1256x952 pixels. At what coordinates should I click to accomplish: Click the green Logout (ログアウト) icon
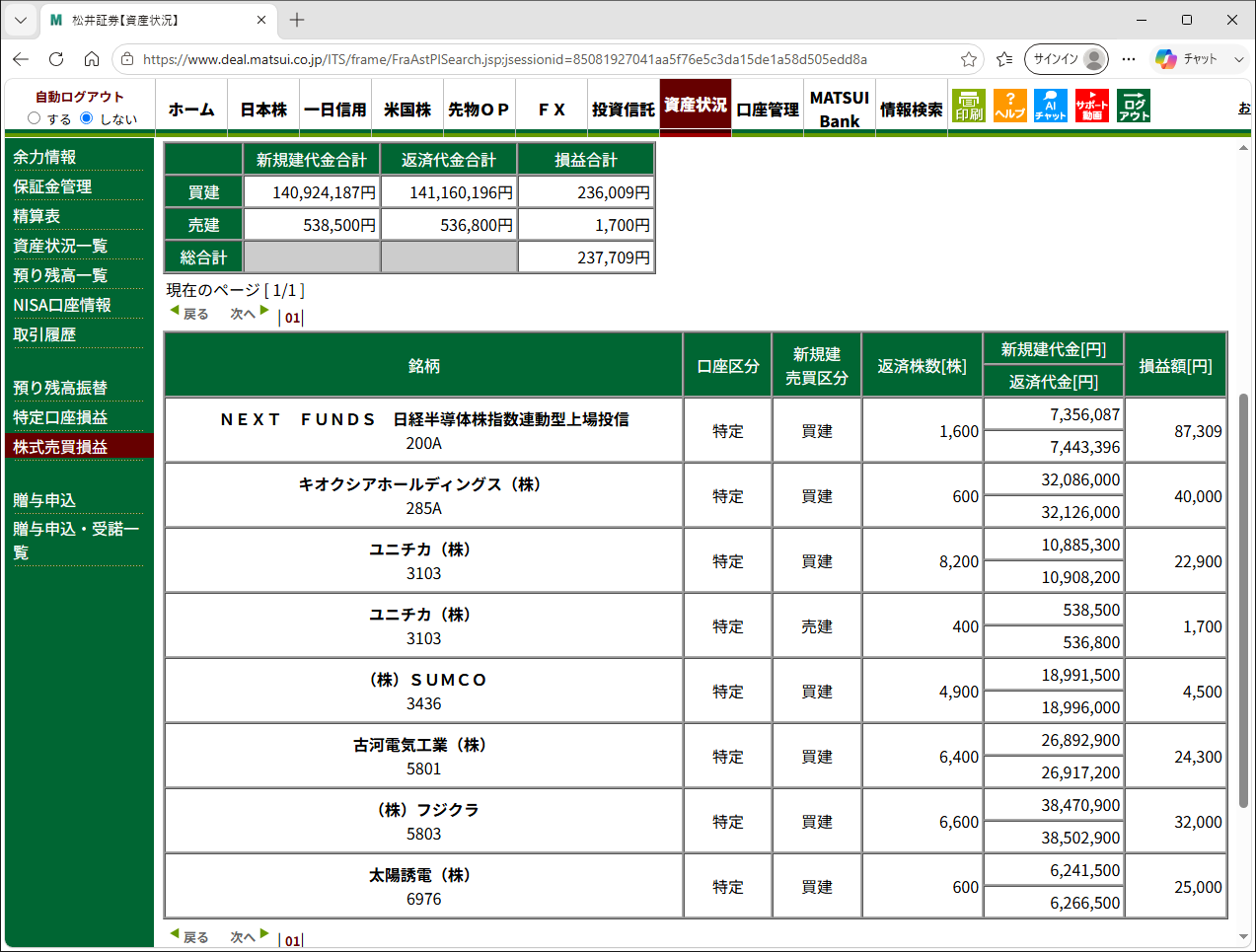pos(1134,106)
